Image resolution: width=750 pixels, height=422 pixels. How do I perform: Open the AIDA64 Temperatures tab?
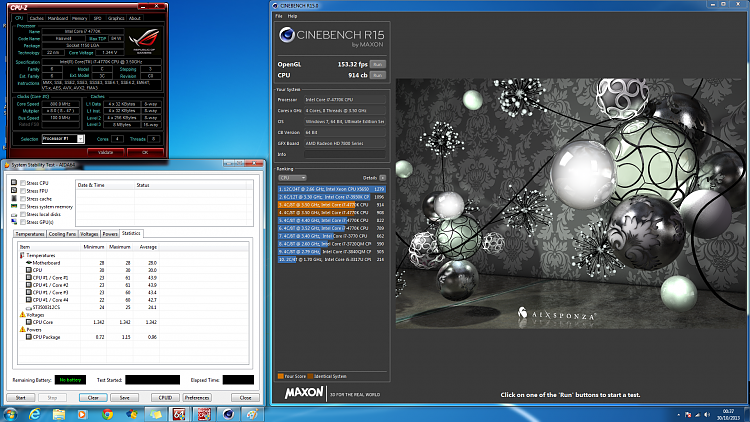coord(30,234)
